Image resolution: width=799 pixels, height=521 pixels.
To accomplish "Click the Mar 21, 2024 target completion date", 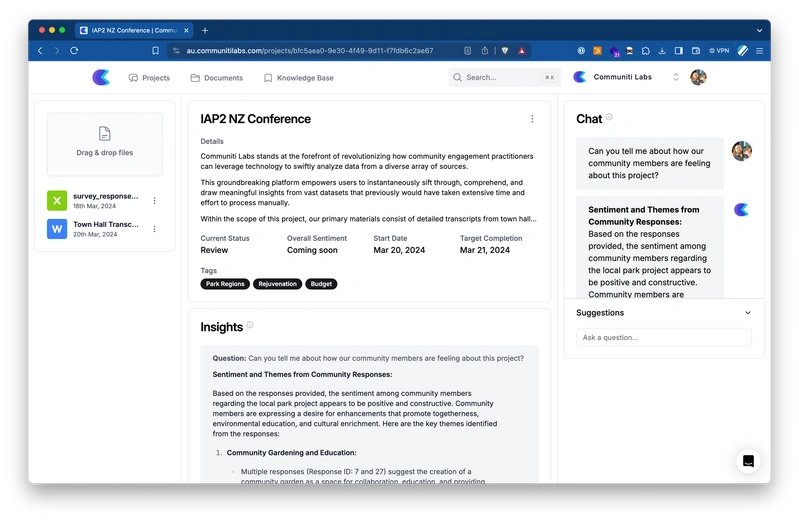I will pos(485,250).
